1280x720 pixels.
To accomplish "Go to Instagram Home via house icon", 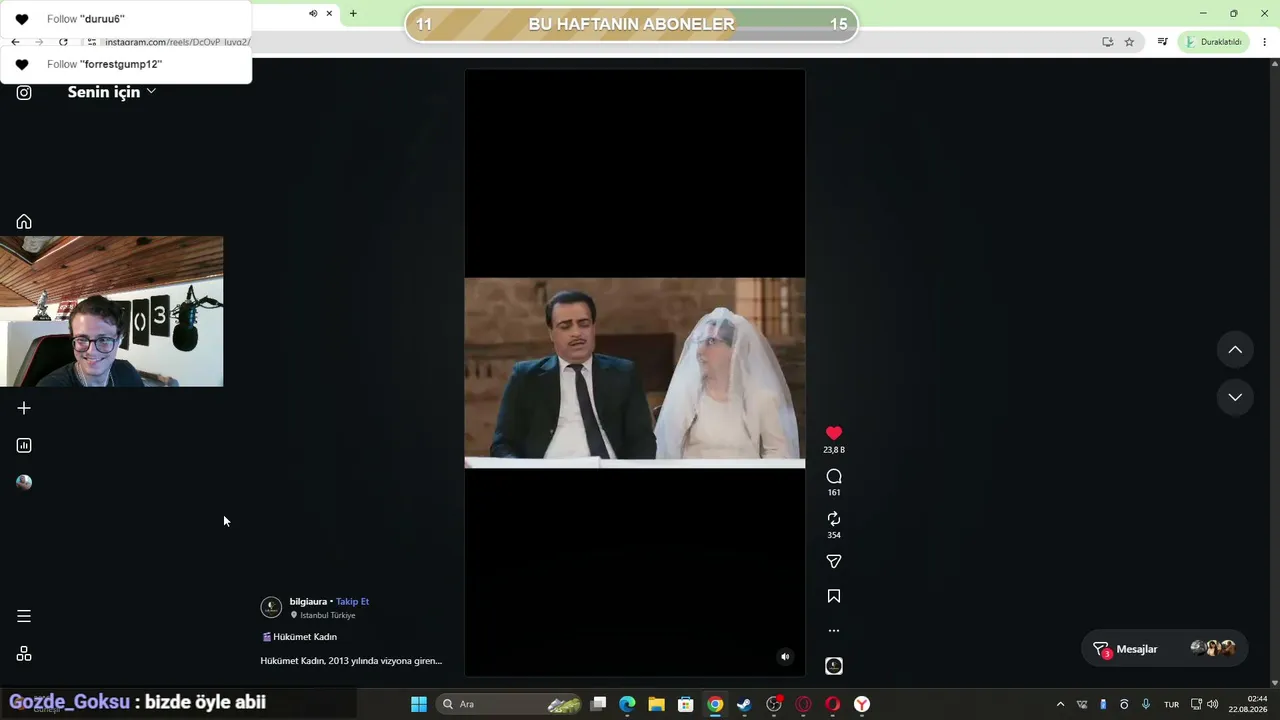I will [x=24, y=222].
